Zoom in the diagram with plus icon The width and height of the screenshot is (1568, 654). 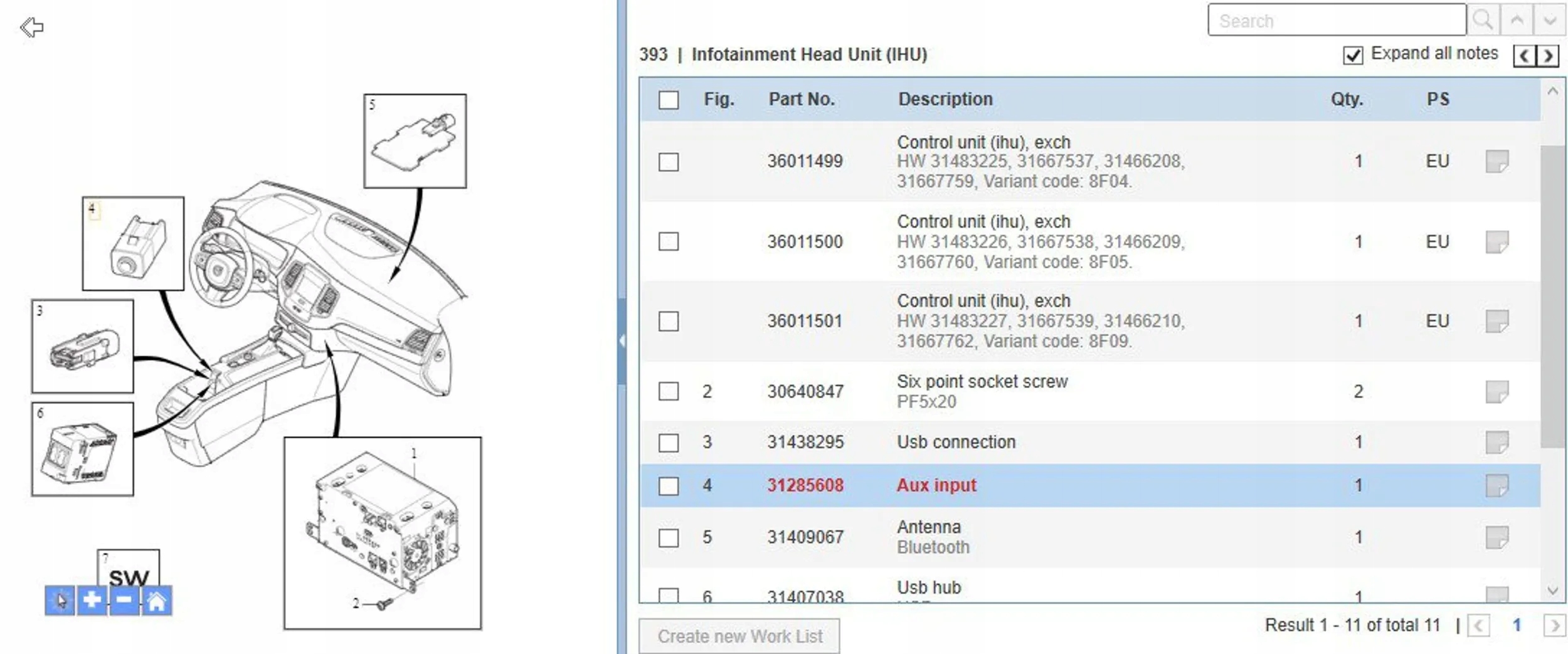(92, 601)
